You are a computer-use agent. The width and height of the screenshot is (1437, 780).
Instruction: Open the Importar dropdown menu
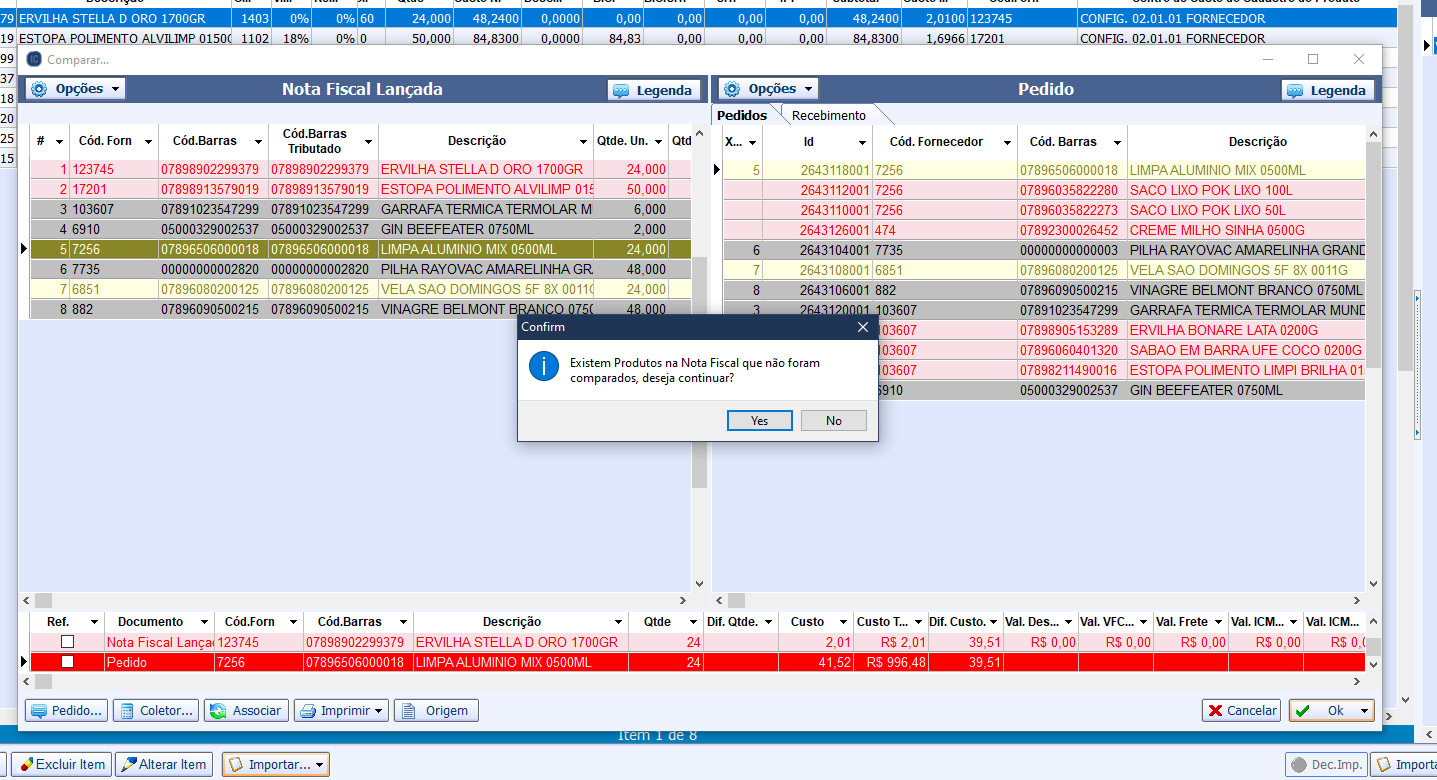pos(276,765)
